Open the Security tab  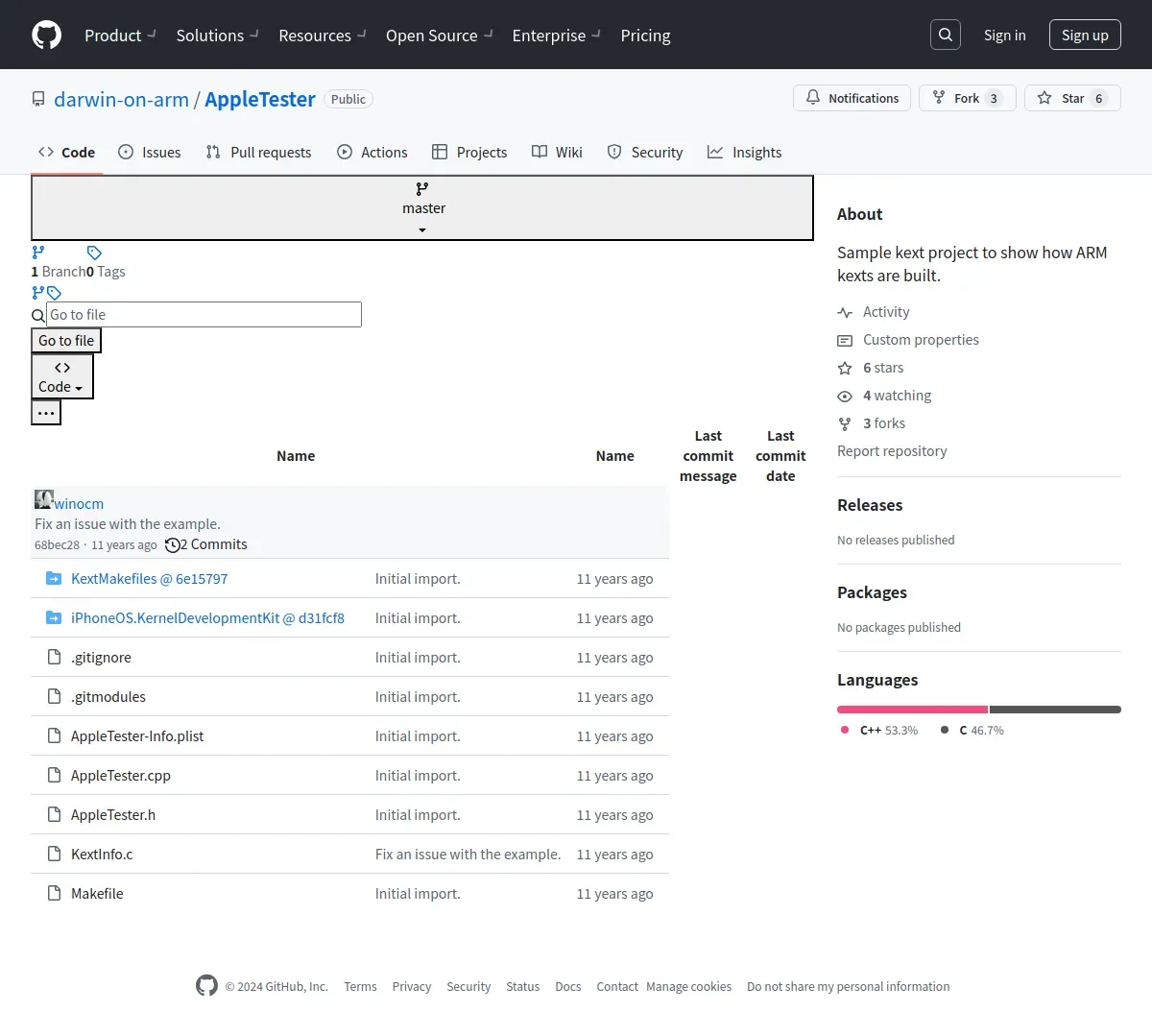[x=645, y=152]
